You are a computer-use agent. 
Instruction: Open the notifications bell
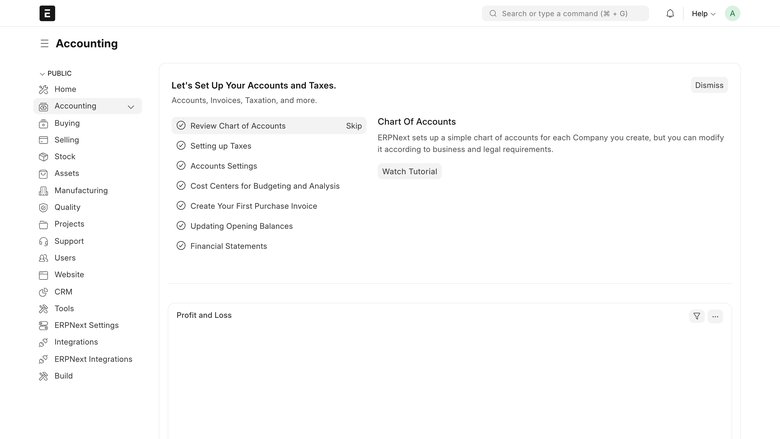click(670, 13)
